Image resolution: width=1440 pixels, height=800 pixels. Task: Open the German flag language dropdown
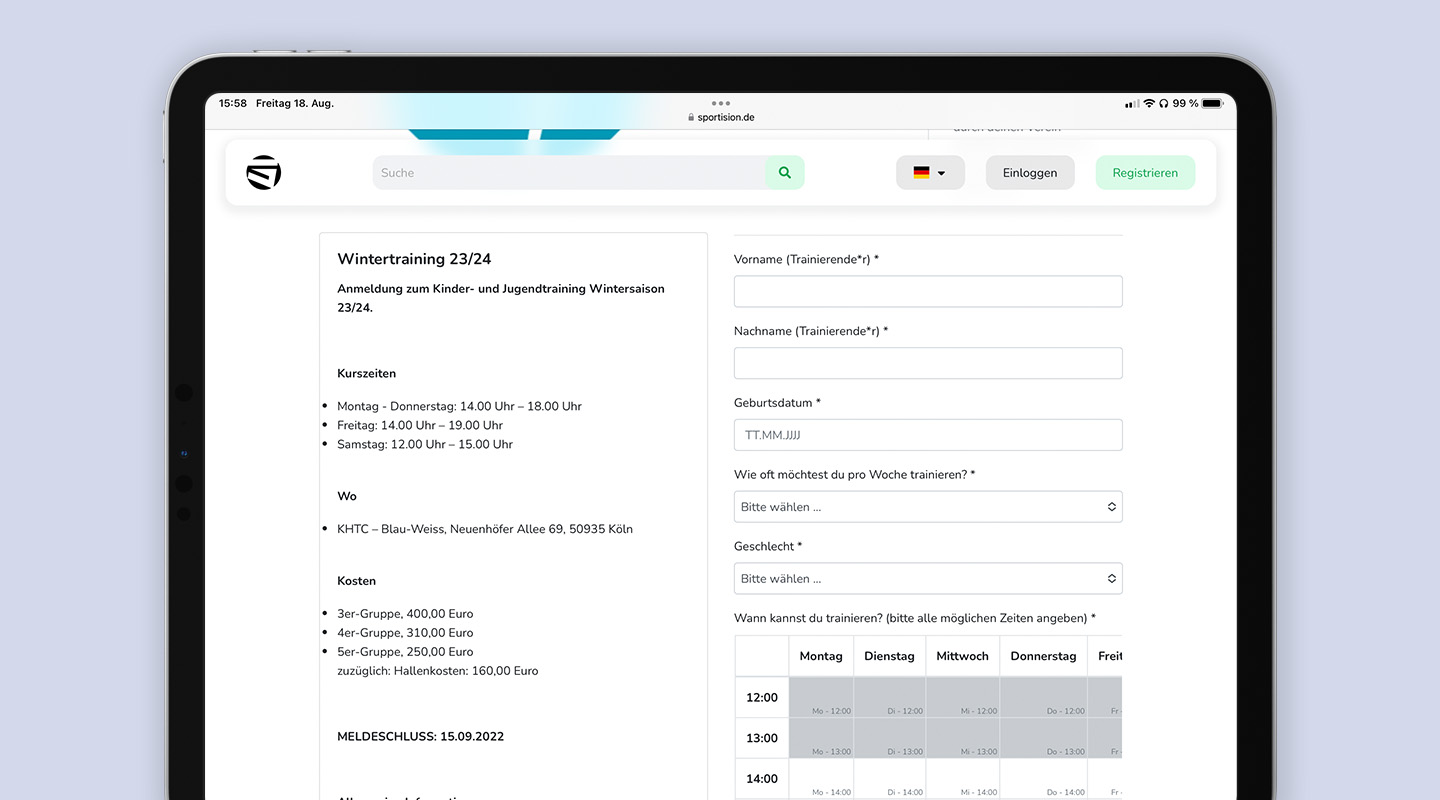pos(930,172)
